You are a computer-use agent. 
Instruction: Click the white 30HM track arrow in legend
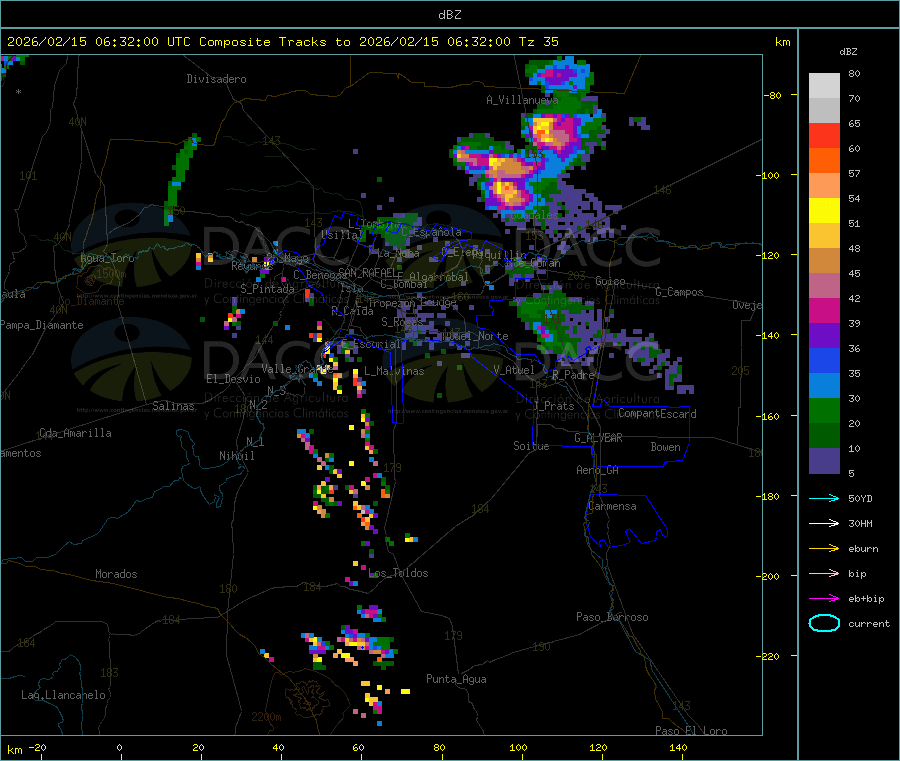(824, 523)
